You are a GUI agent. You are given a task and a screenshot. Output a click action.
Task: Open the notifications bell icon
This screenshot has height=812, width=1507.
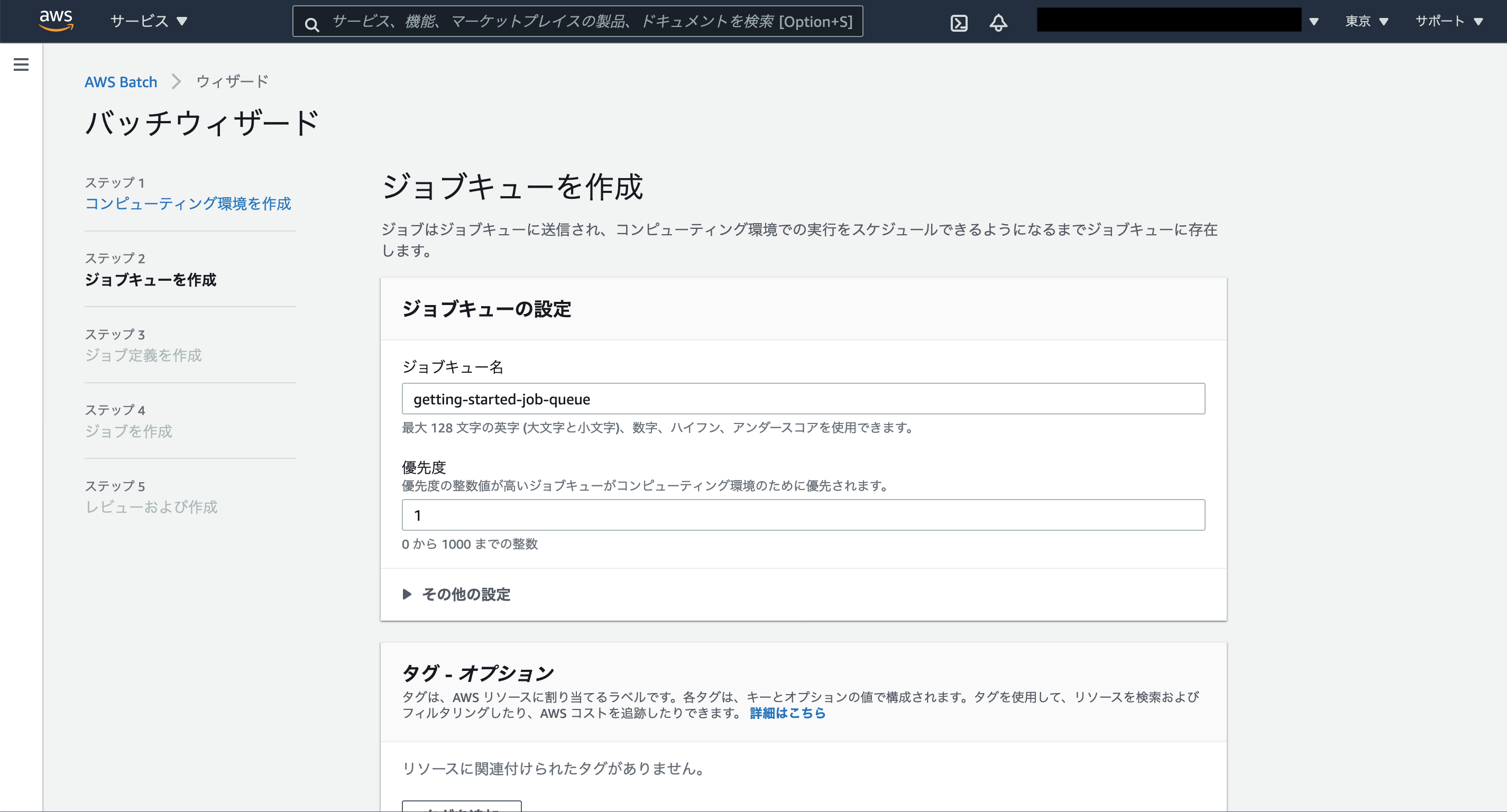pyautogui.click(x=998, y=22)
